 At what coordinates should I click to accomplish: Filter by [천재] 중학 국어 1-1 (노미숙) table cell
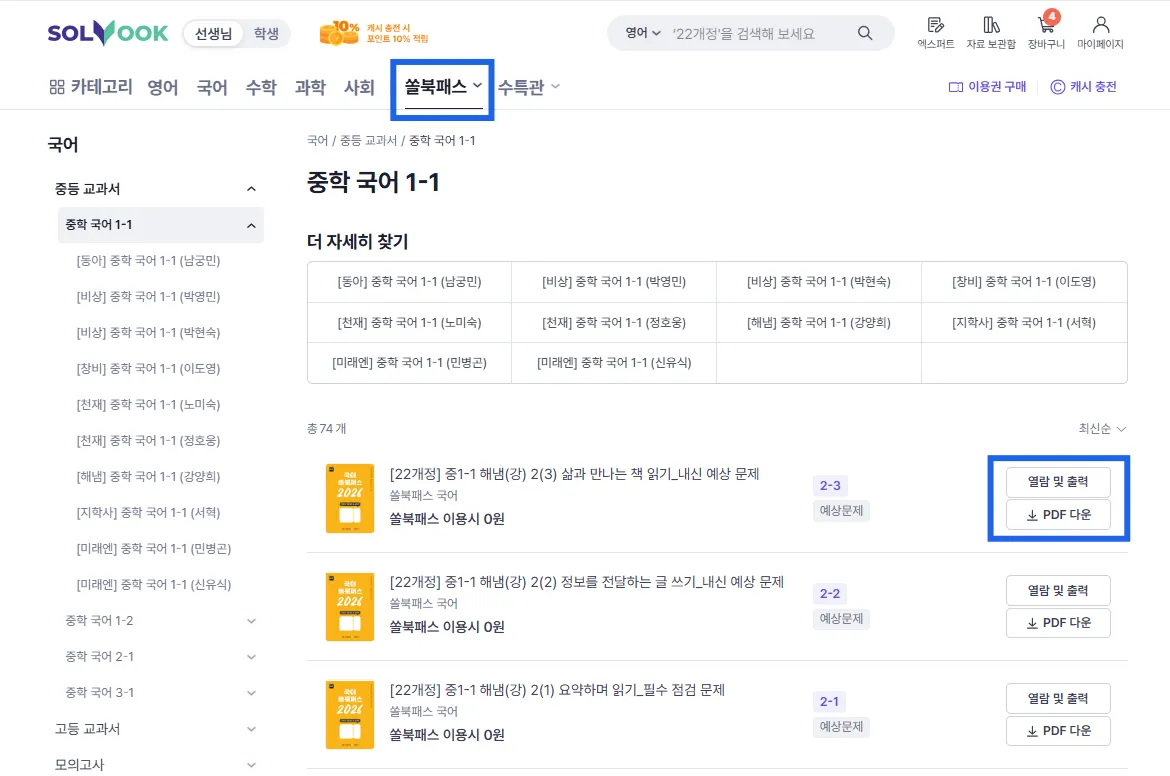click(410, 322)
